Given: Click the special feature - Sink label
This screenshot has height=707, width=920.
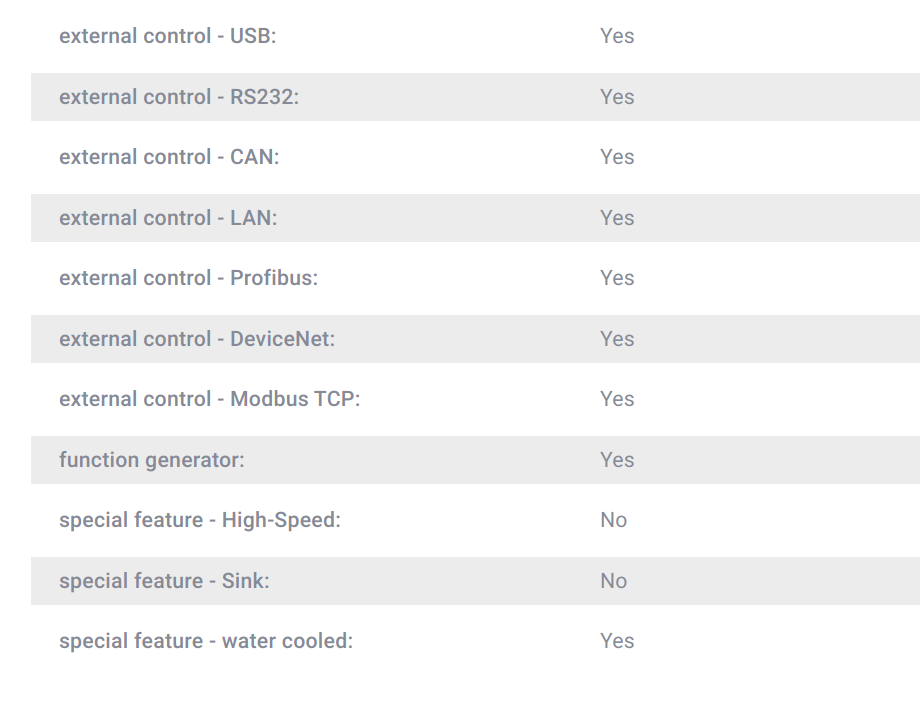Looking at the screenshot, I should pos(164,581).
